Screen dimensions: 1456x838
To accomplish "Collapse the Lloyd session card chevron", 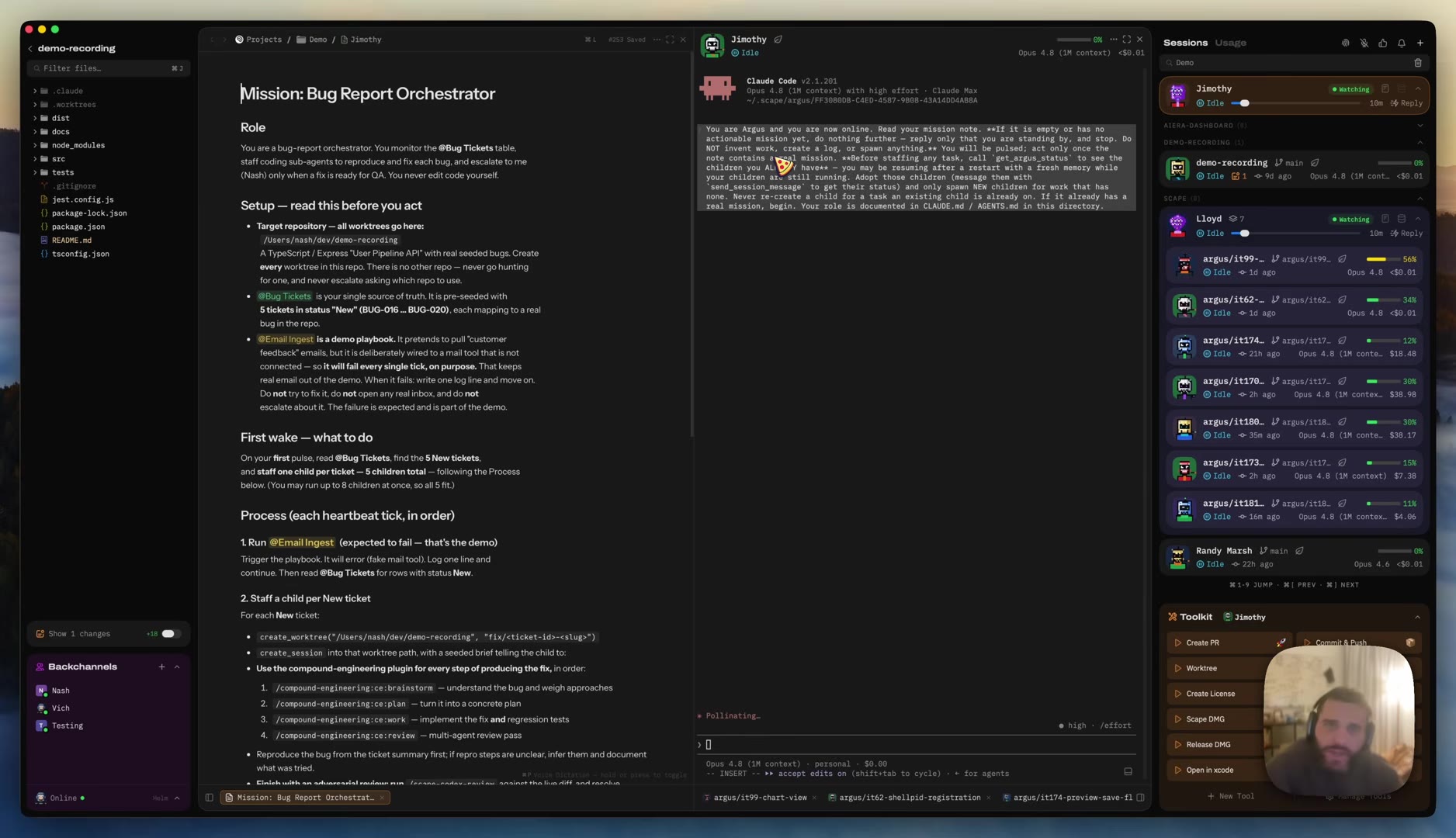I will pos(1418,220).
